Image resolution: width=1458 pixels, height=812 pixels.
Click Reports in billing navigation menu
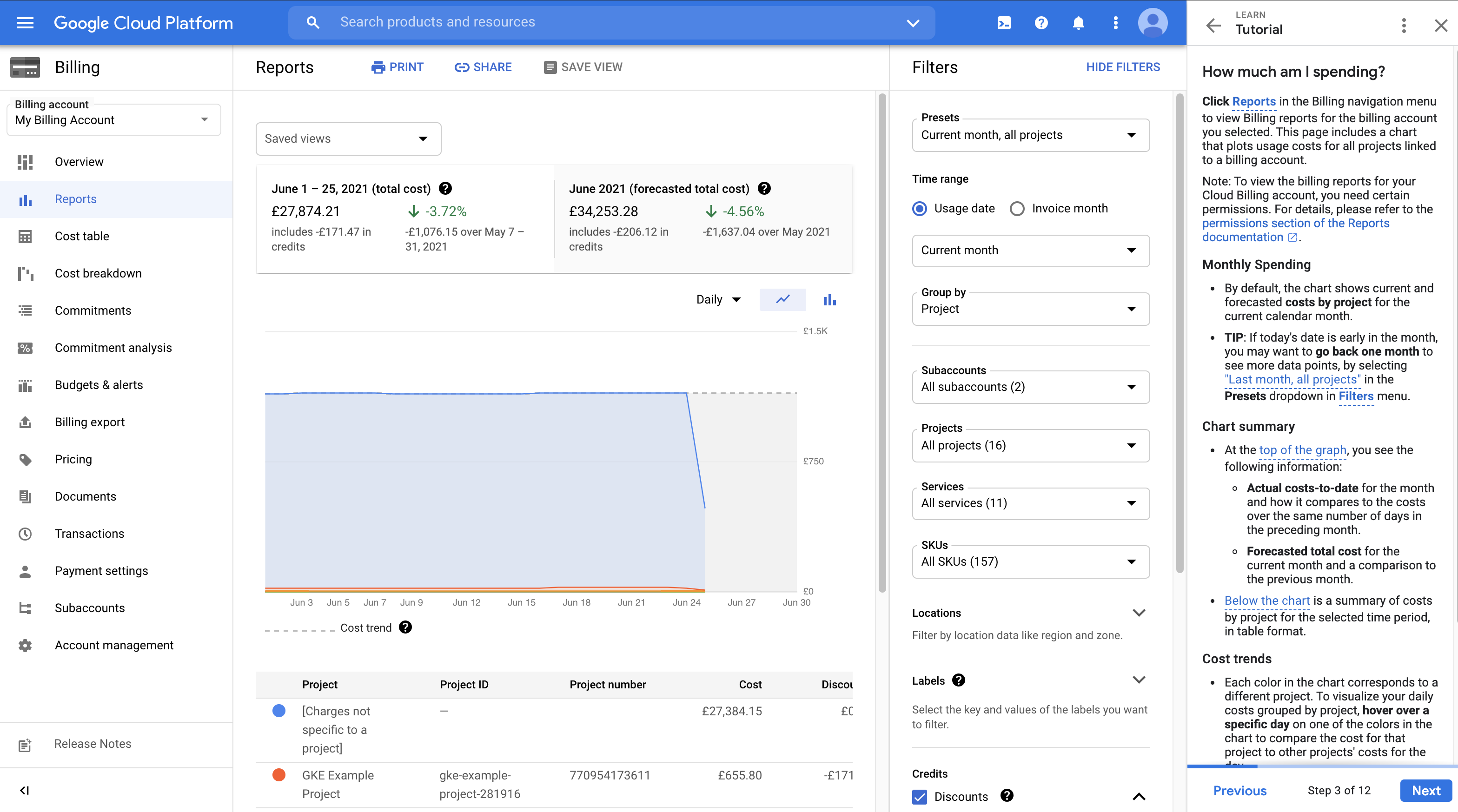(76, 198)
